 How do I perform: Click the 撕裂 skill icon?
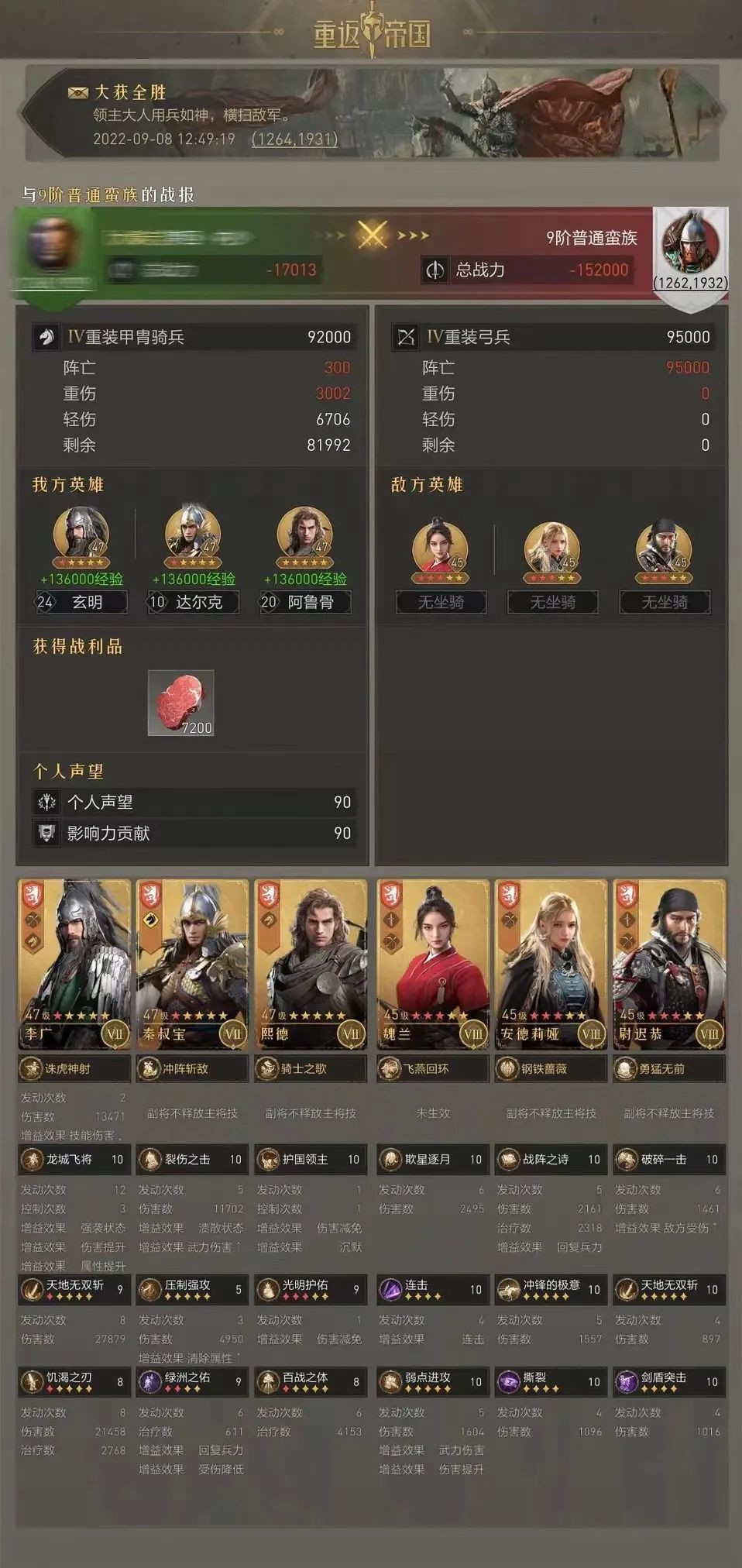click(x=508, y=1381)
